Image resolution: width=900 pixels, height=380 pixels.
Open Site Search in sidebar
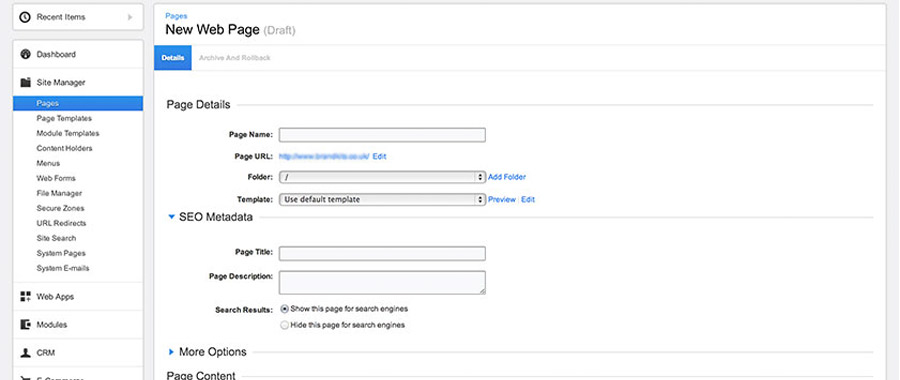56,238
